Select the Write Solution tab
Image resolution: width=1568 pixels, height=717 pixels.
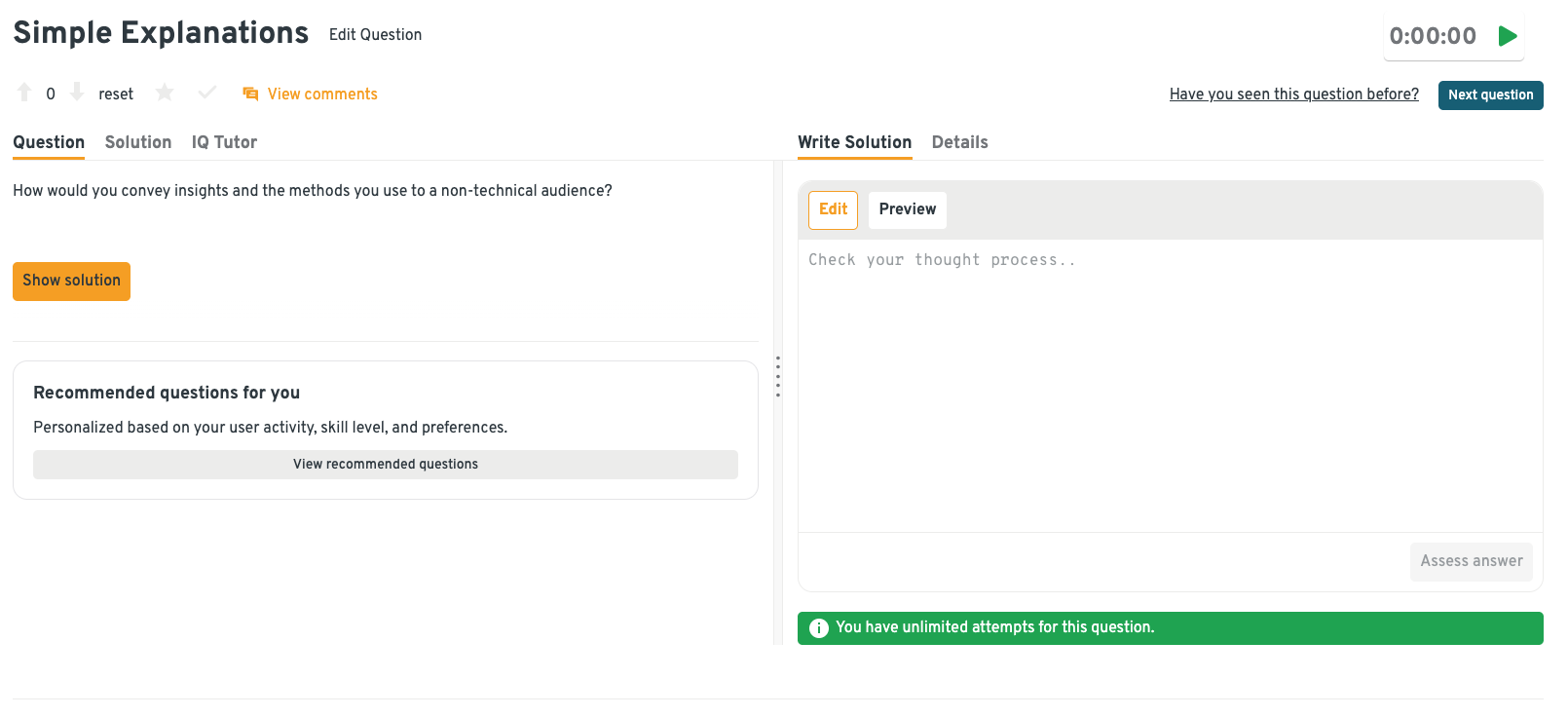click(x=854, y=142)
